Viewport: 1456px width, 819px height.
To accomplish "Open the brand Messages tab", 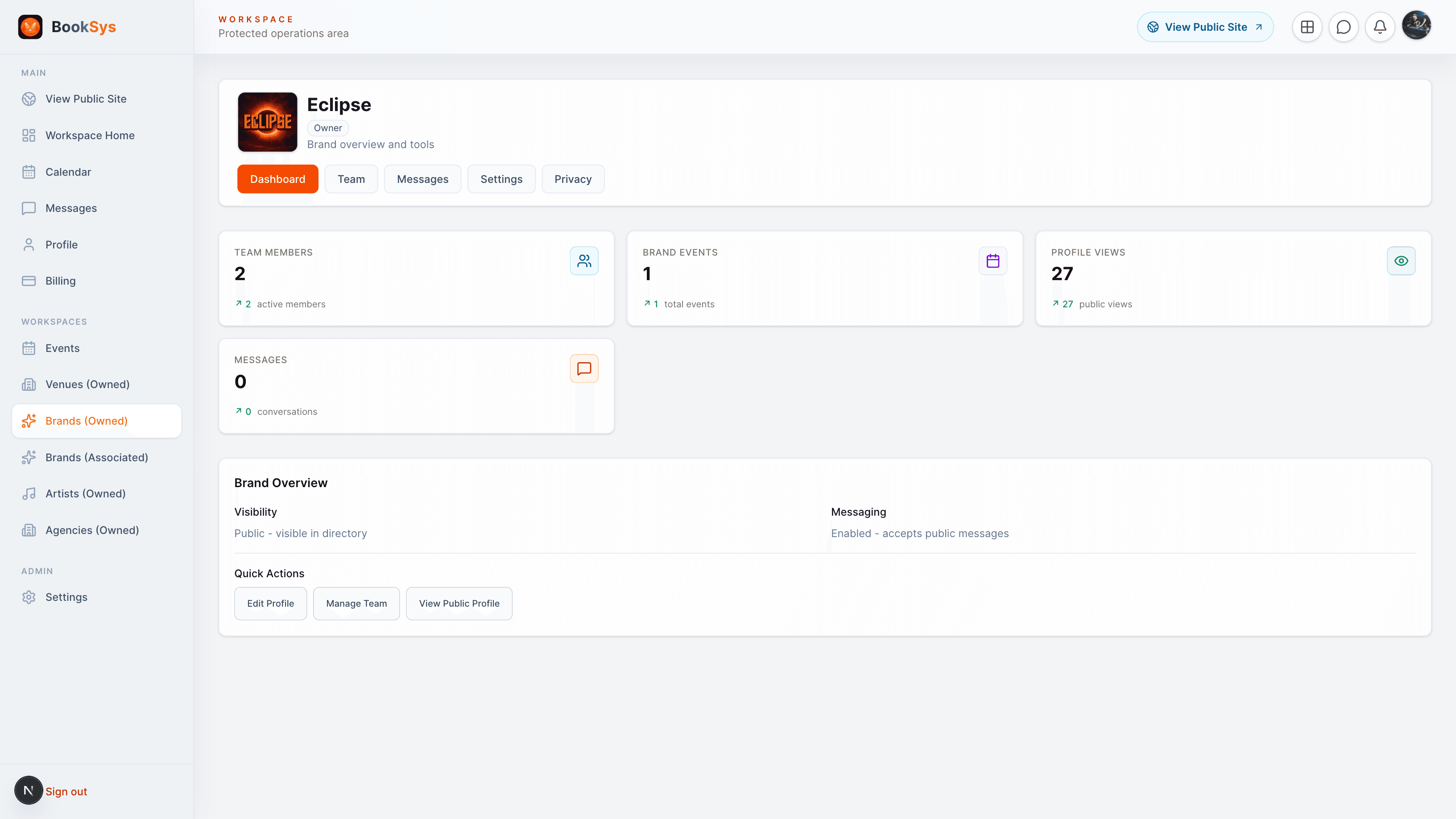I will click(422, 179).
